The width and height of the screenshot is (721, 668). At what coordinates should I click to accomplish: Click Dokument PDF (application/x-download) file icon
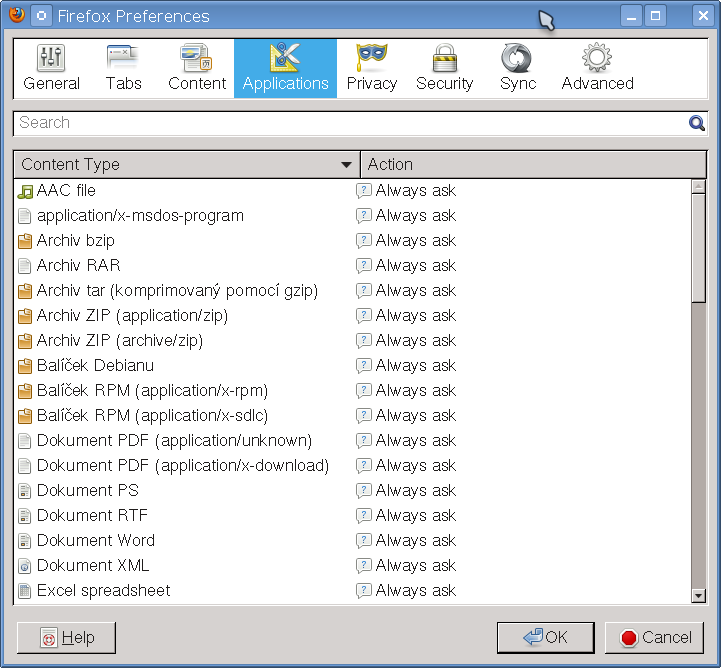coord(24,466)
